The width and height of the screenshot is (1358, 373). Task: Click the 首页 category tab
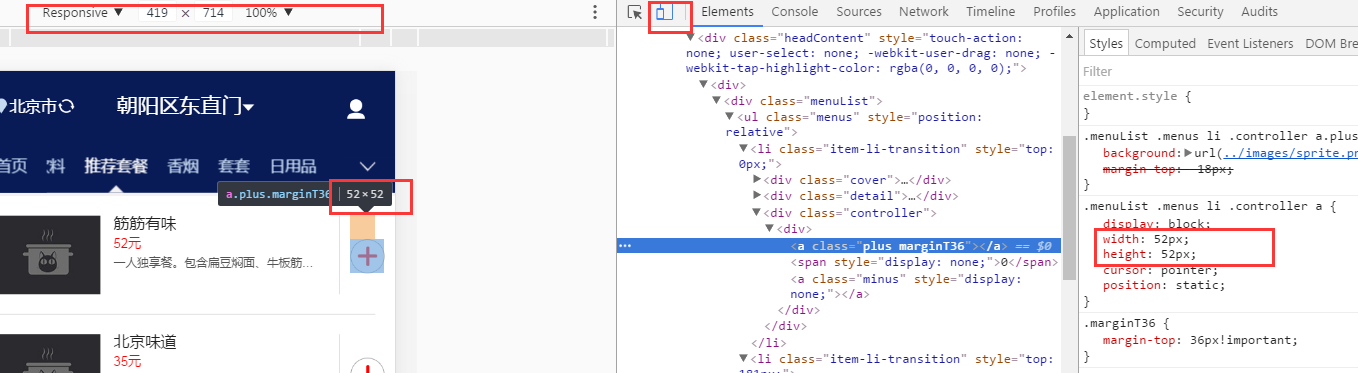coord(13,166)
